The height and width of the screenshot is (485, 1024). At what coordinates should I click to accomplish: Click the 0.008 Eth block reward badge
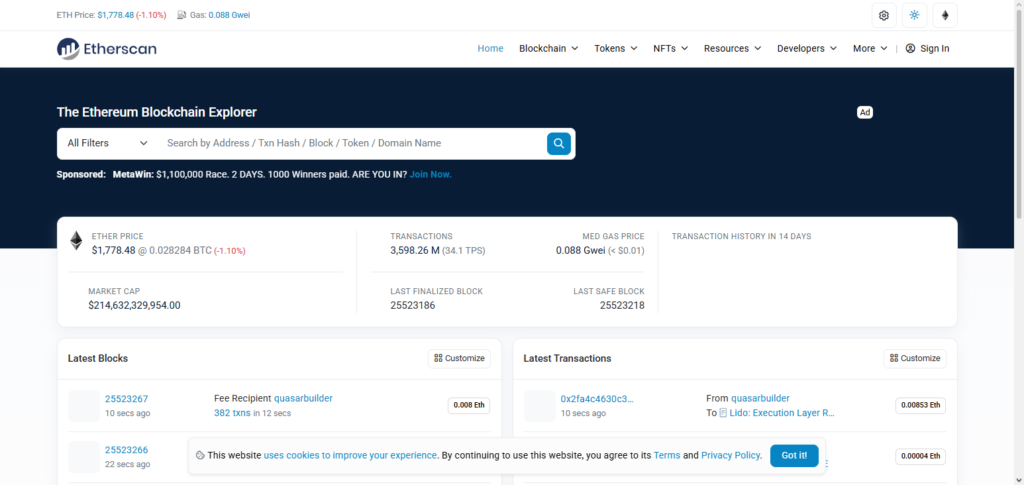(x=469, y=405)
